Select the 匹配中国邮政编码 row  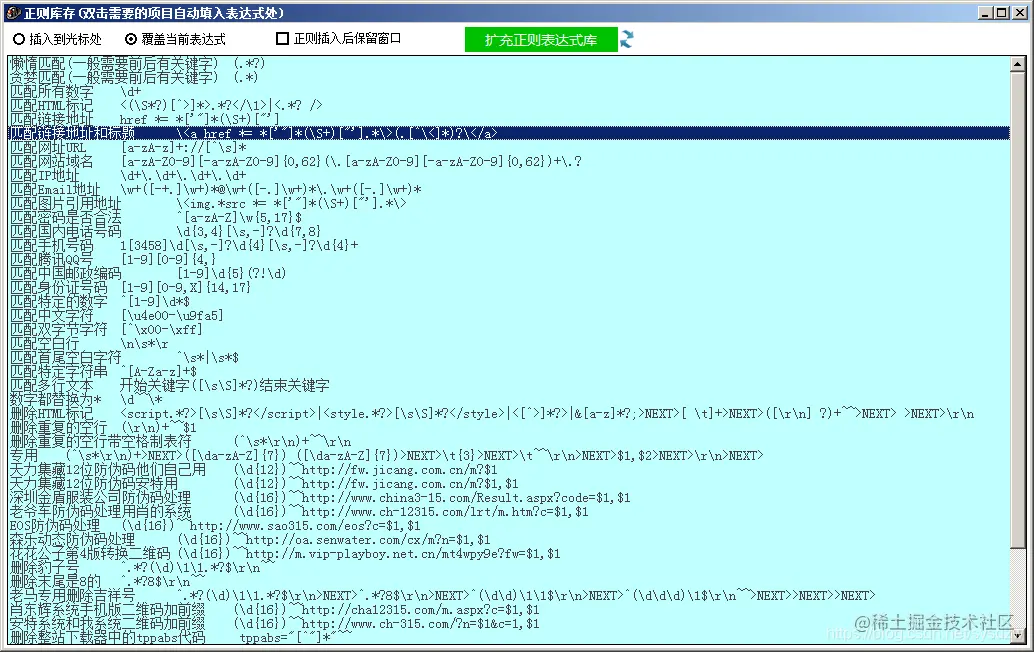click(509, 273)
